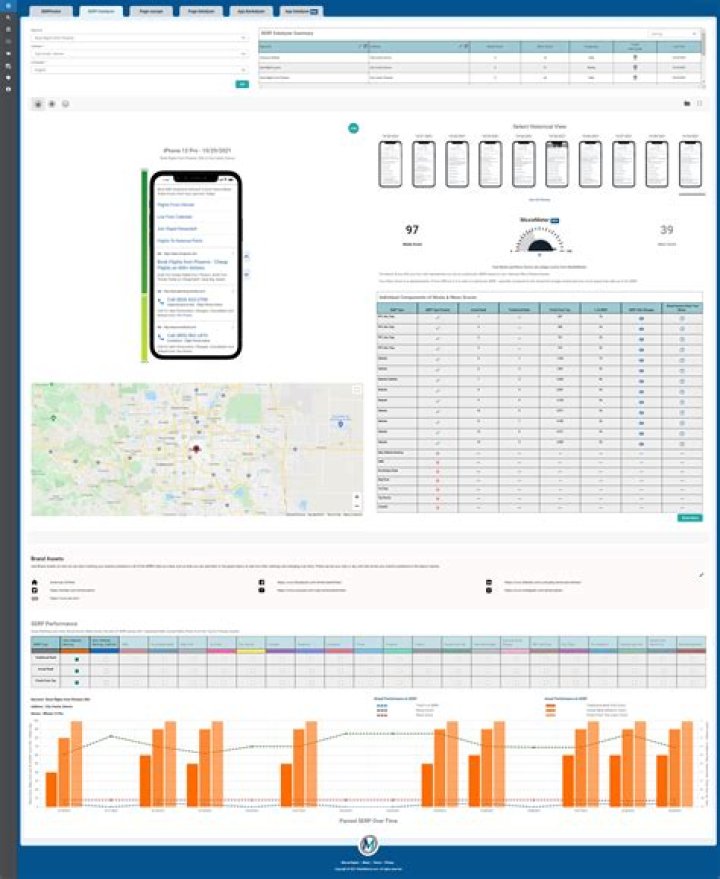
Task: Click the folder icon at toolbar right
Action: (686, 103)
